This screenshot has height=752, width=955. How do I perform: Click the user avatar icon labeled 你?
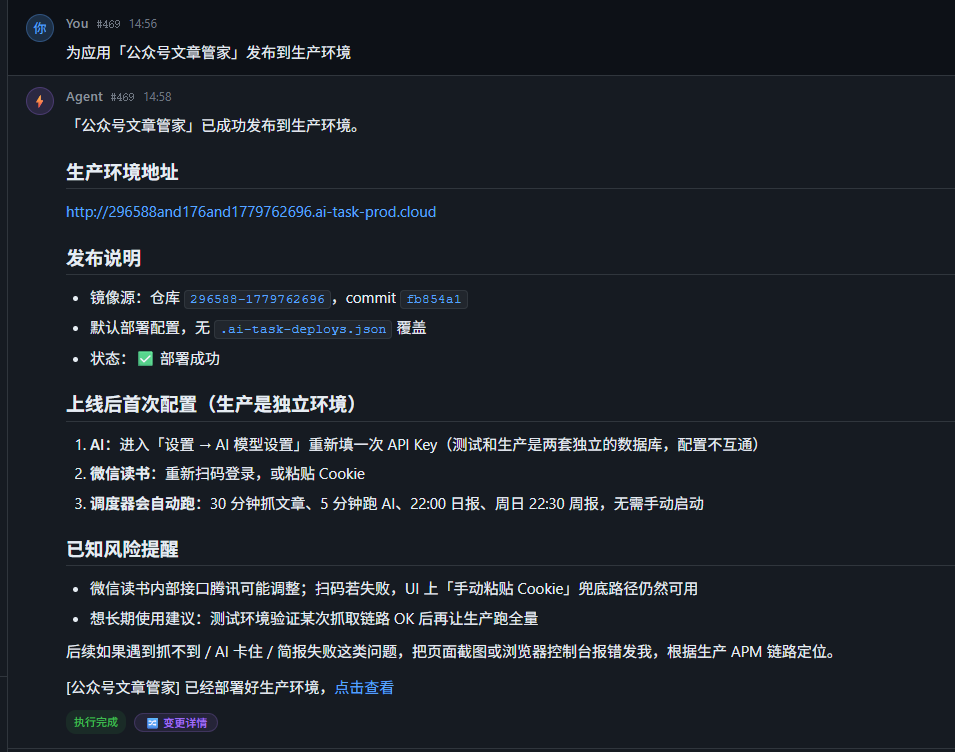tap(40, 27)
